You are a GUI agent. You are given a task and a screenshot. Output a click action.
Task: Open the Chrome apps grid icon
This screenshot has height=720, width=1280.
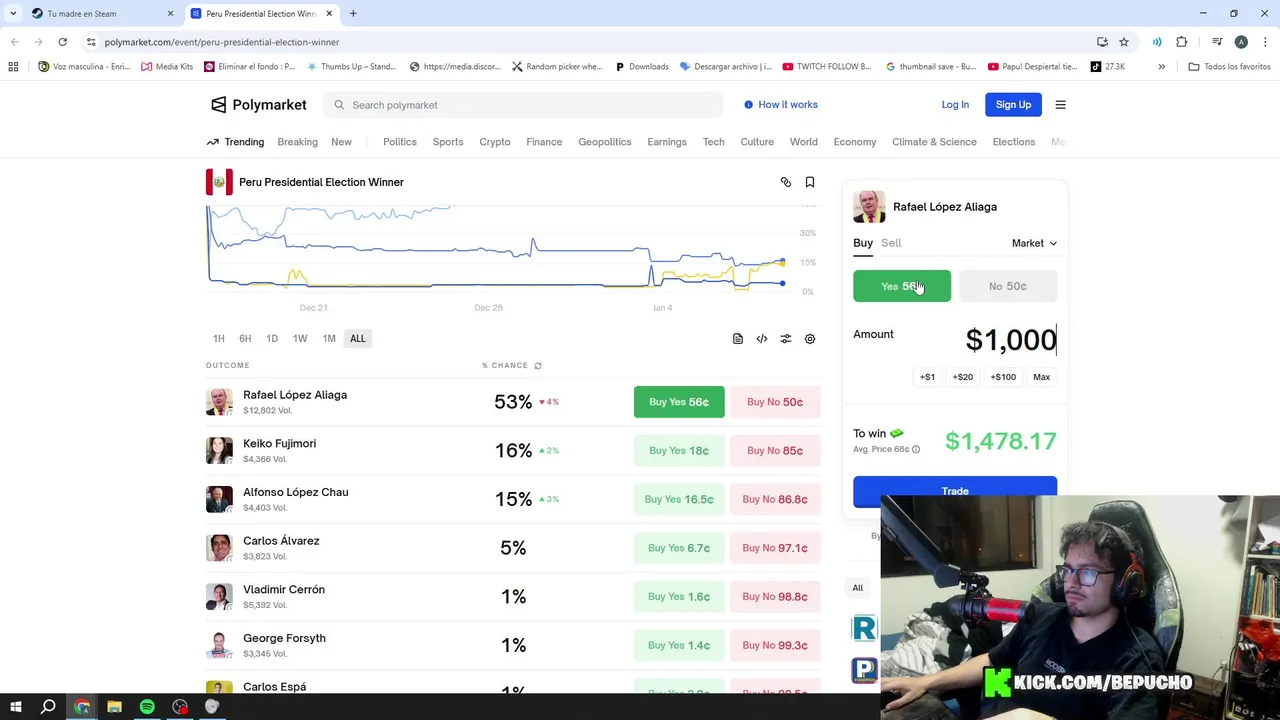(13, 67)
